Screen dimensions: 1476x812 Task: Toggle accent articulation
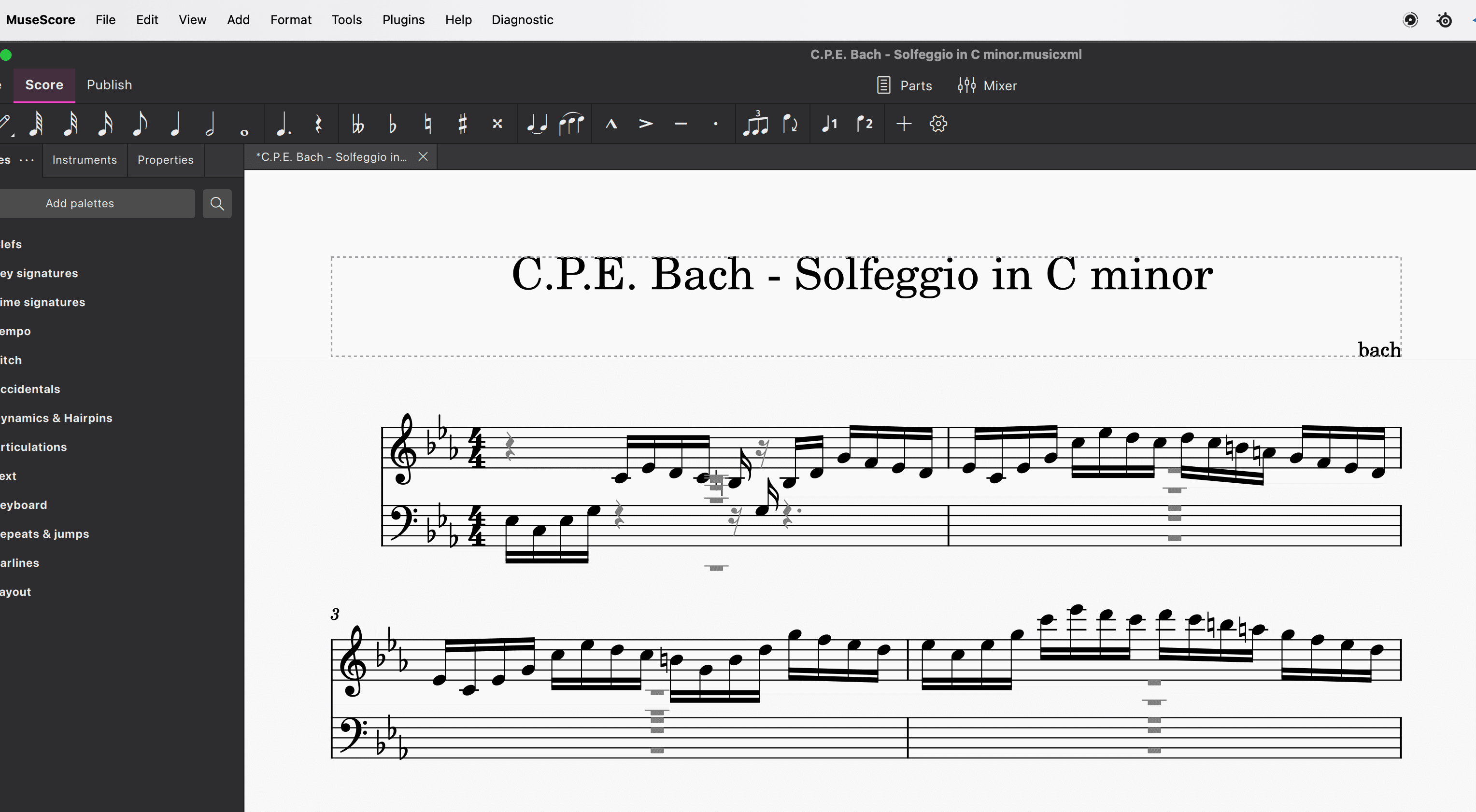click(646, 123)
